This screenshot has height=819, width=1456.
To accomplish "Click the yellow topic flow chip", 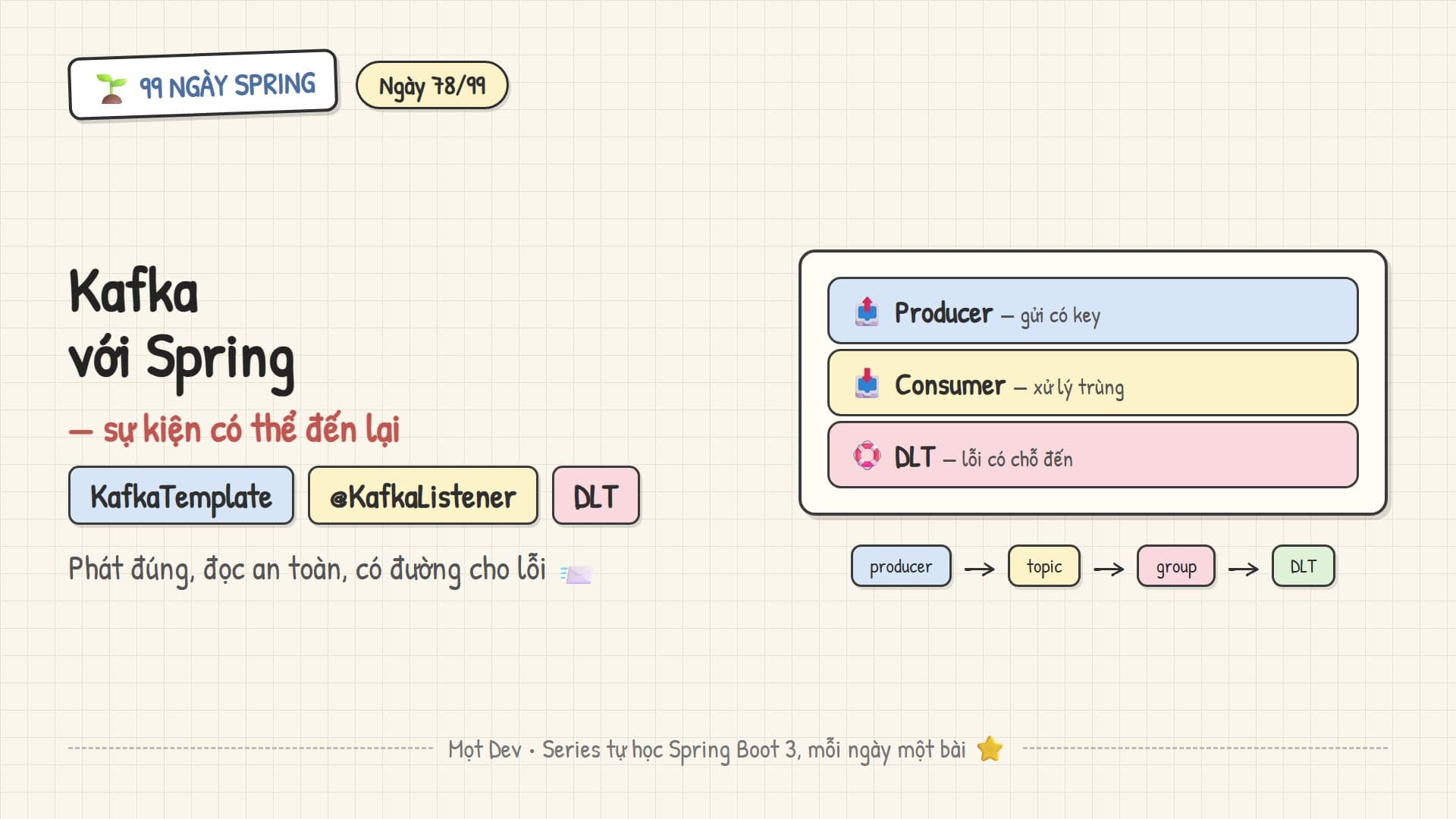I will coord(1044,566).
